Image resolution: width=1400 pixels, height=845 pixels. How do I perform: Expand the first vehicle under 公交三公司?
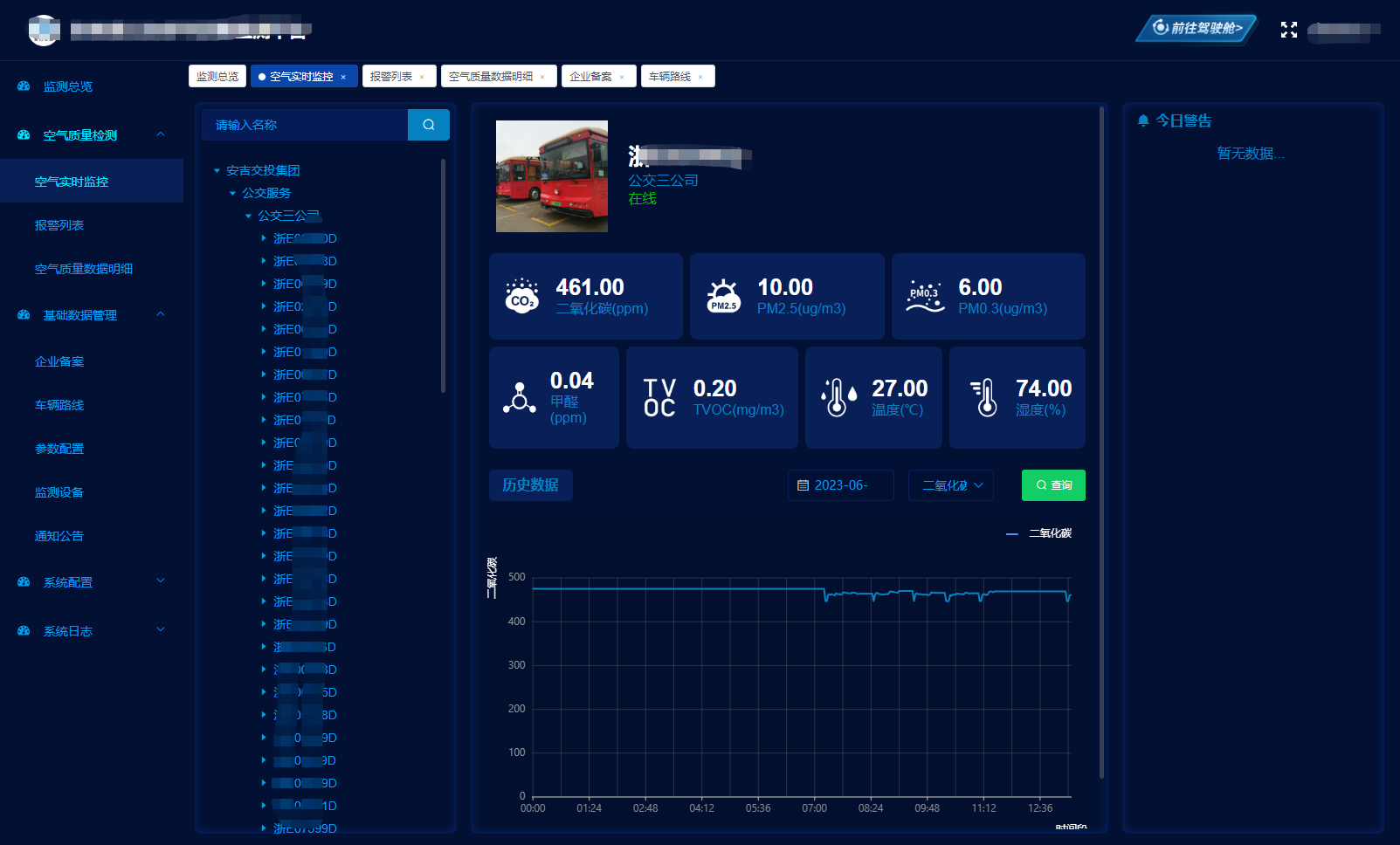(264, 237)
